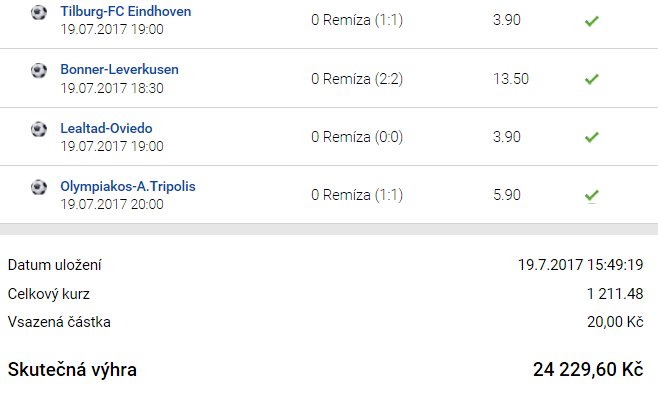The image size is (658, 402).
Task: Click the green checkmark in the Tilburg-FC Eindhoven row
Action: pyautogui.click(x=591, y=20)
